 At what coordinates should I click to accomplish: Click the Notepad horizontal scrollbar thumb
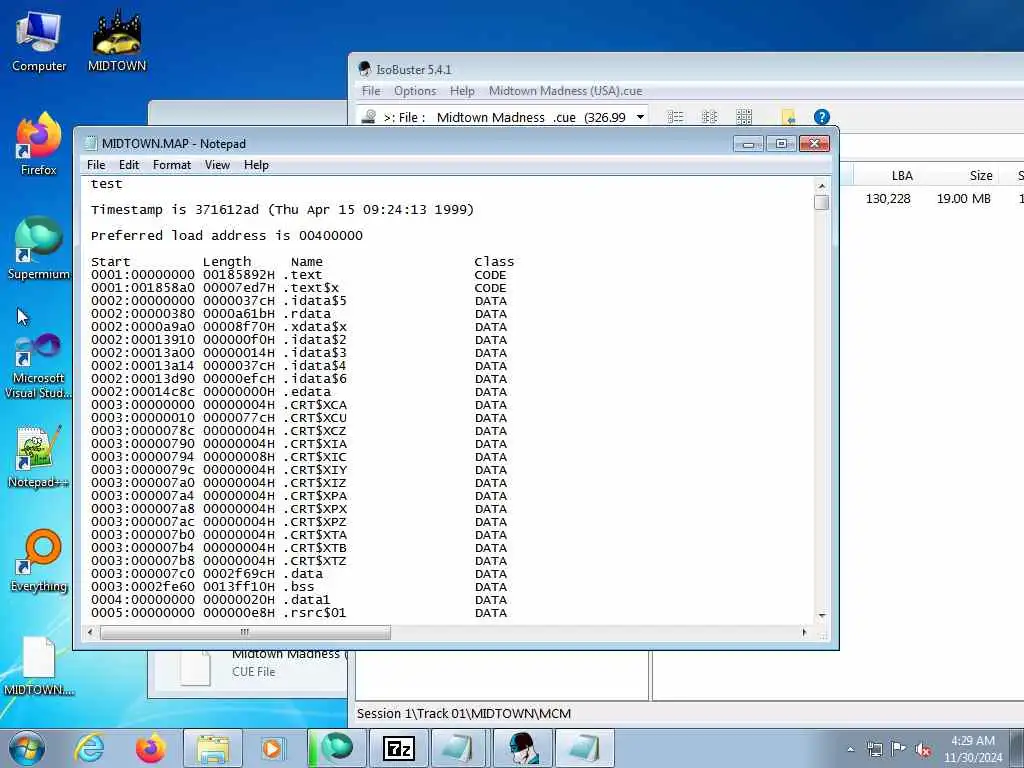(x=245, y=632)
